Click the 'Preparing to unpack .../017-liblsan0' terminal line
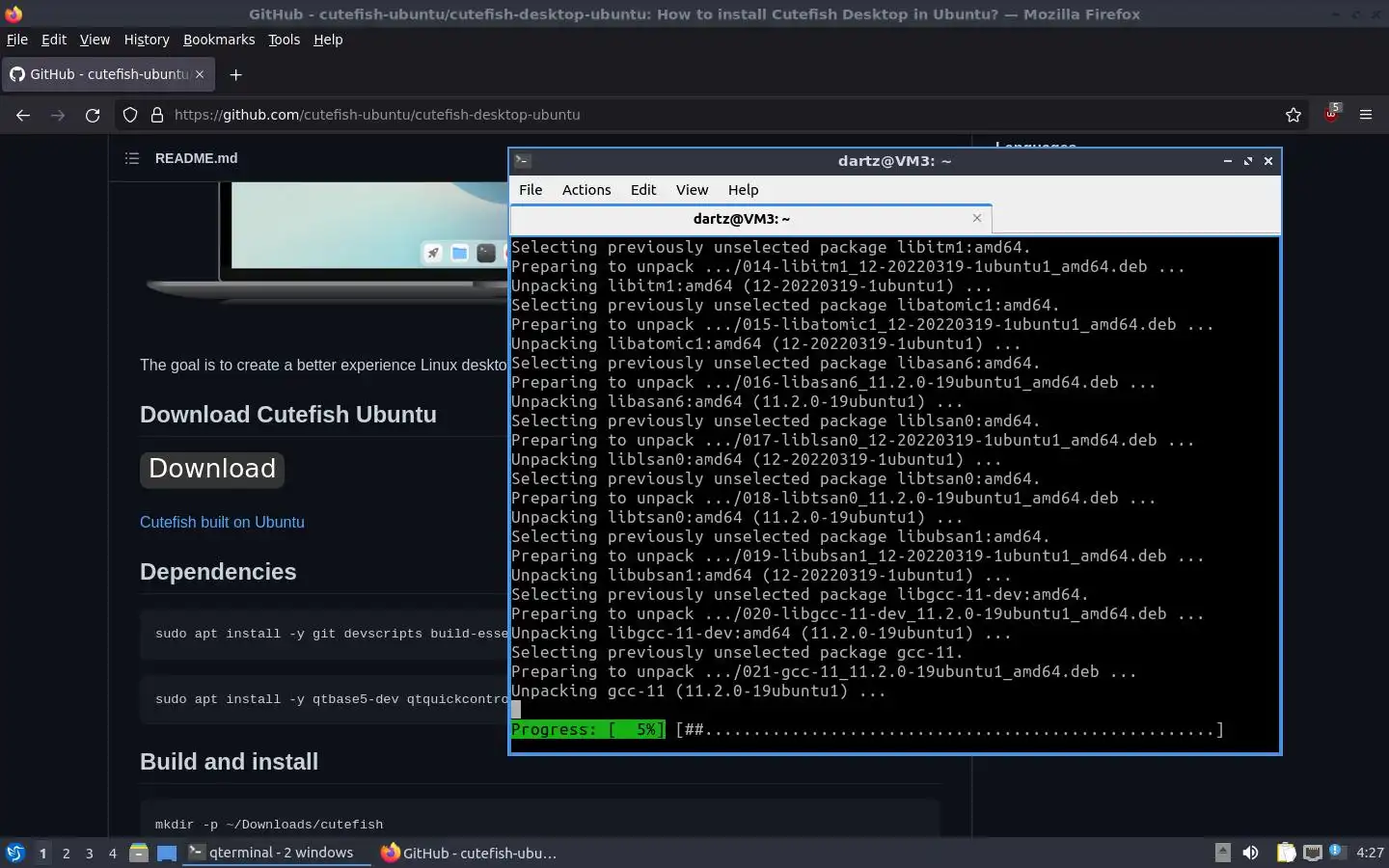 (853, 441)
